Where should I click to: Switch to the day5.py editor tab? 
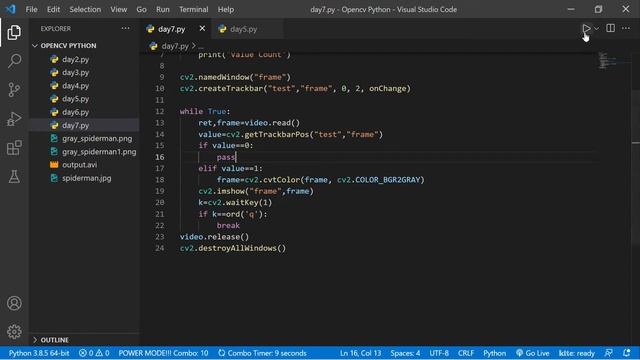click(247, 29)
